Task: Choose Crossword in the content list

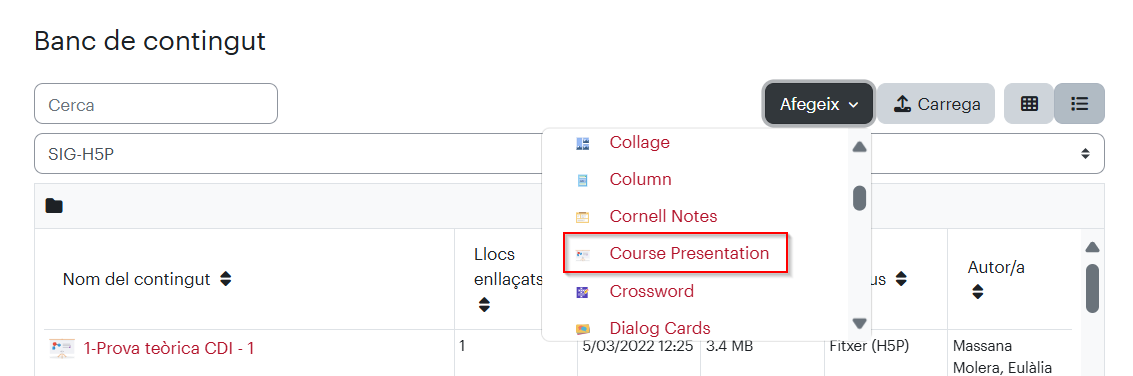Action: point(652,291)
